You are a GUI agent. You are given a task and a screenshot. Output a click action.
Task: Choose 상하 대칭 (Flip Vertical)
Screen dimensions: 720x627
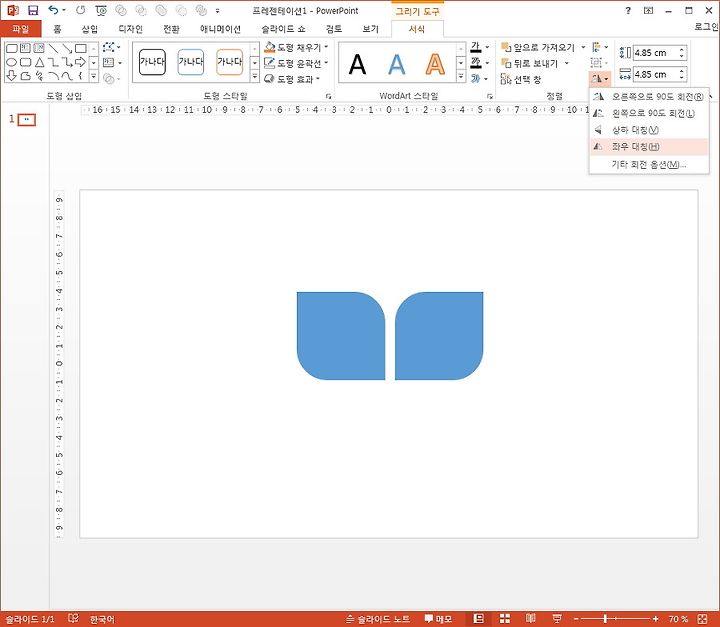[648, 130]
